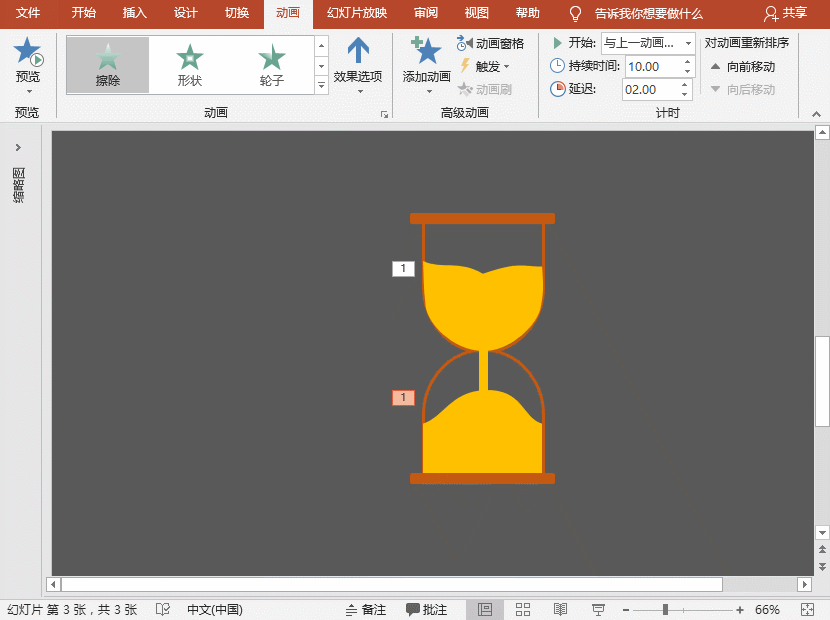Switch to the Home (开始) tab
Screen dimensions: 830x620
[x=84, y=13]
